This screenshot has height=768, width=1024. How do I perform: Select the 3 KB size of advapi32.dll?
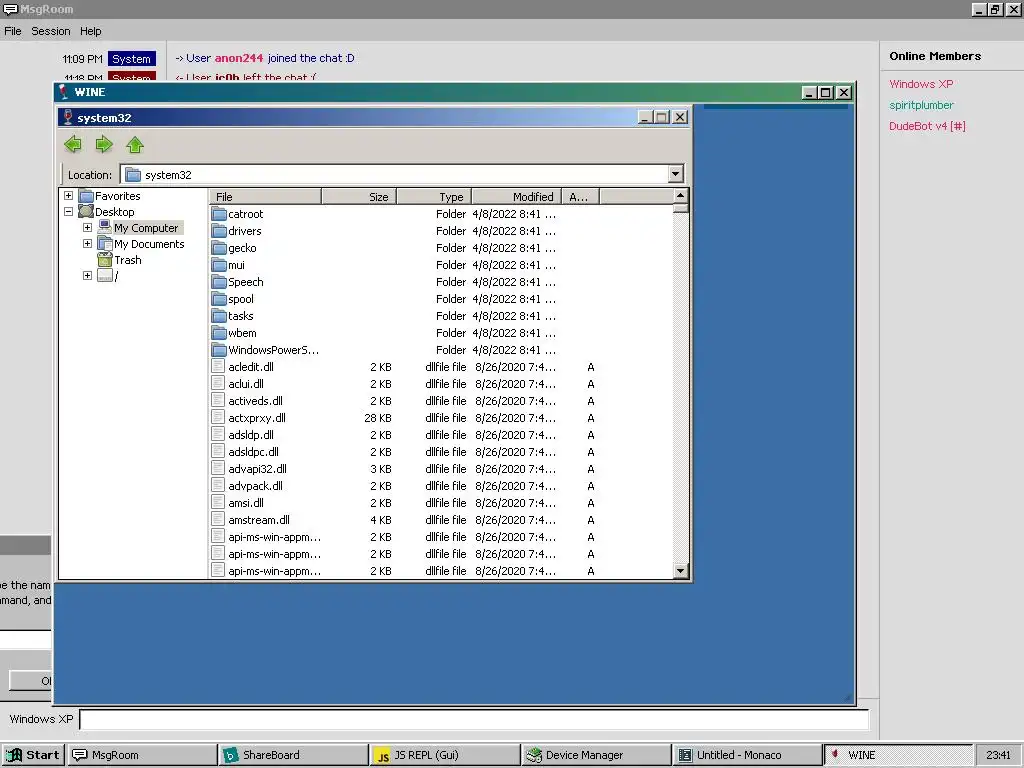(381, 468)
